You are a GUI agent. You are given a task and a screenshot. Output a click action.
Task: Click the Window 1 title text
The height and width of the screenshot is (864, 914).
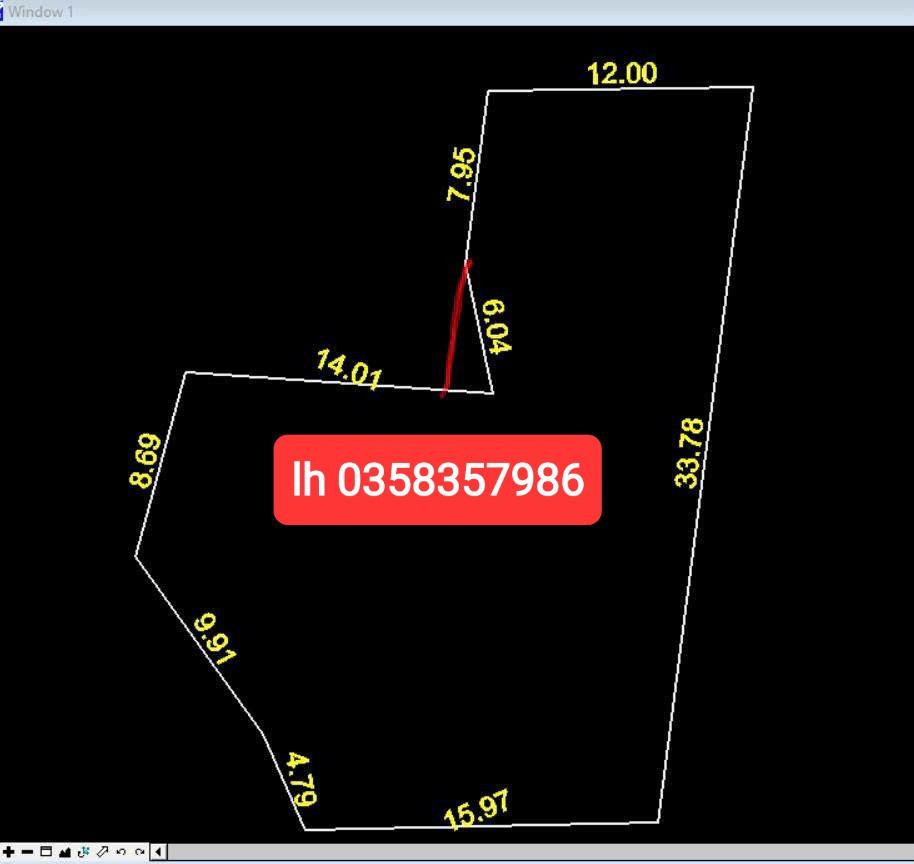(40, 11)
